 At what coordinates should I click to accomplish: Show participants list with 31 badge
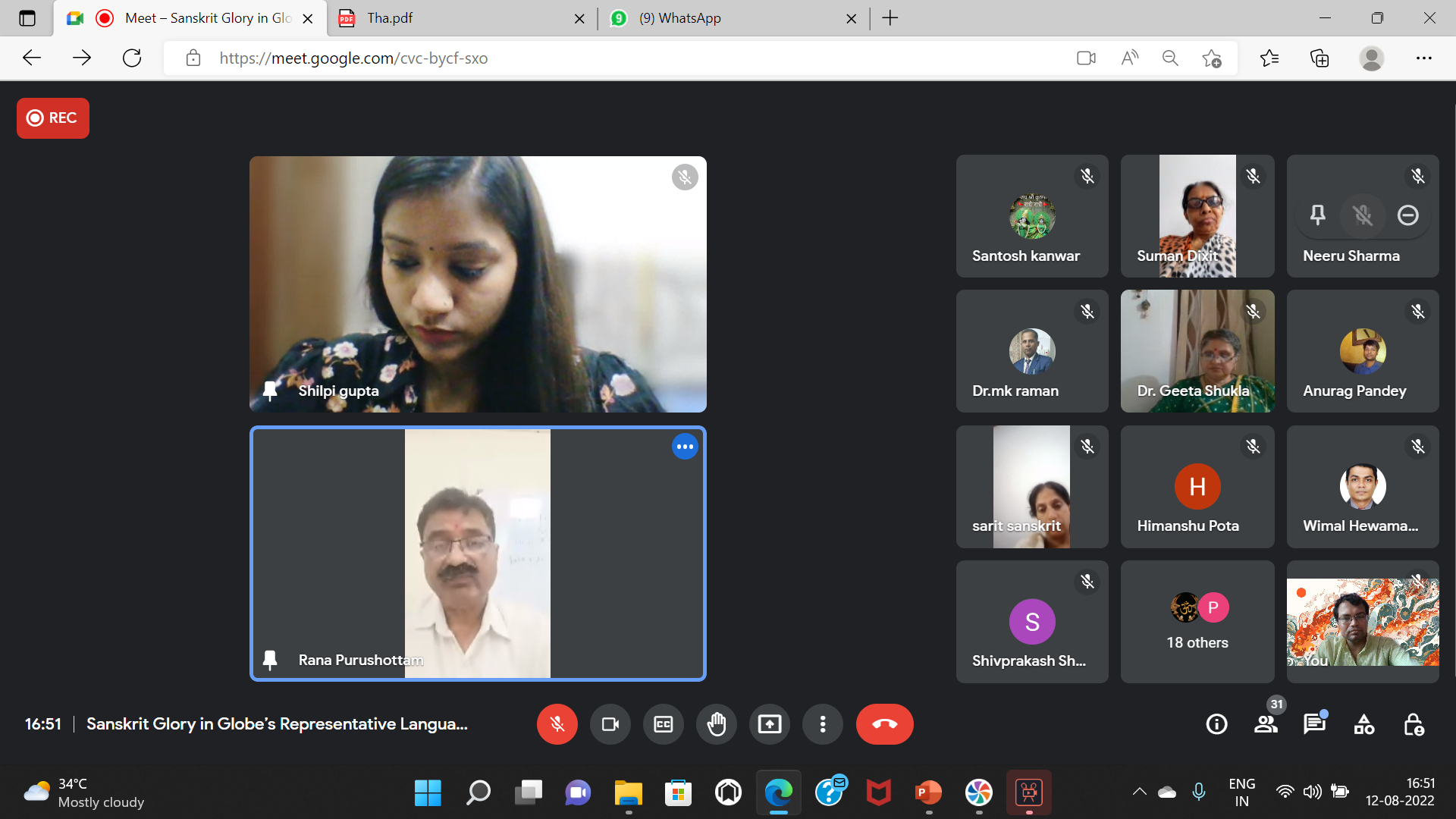point(1266,724)
